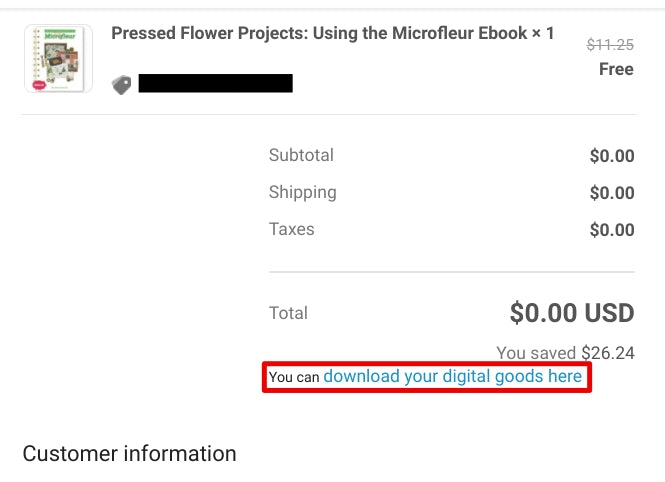Click the Shipping $0.00 amount
Image resolution: width=665 pixels, height=482 pixels.
tap(612, 193)
